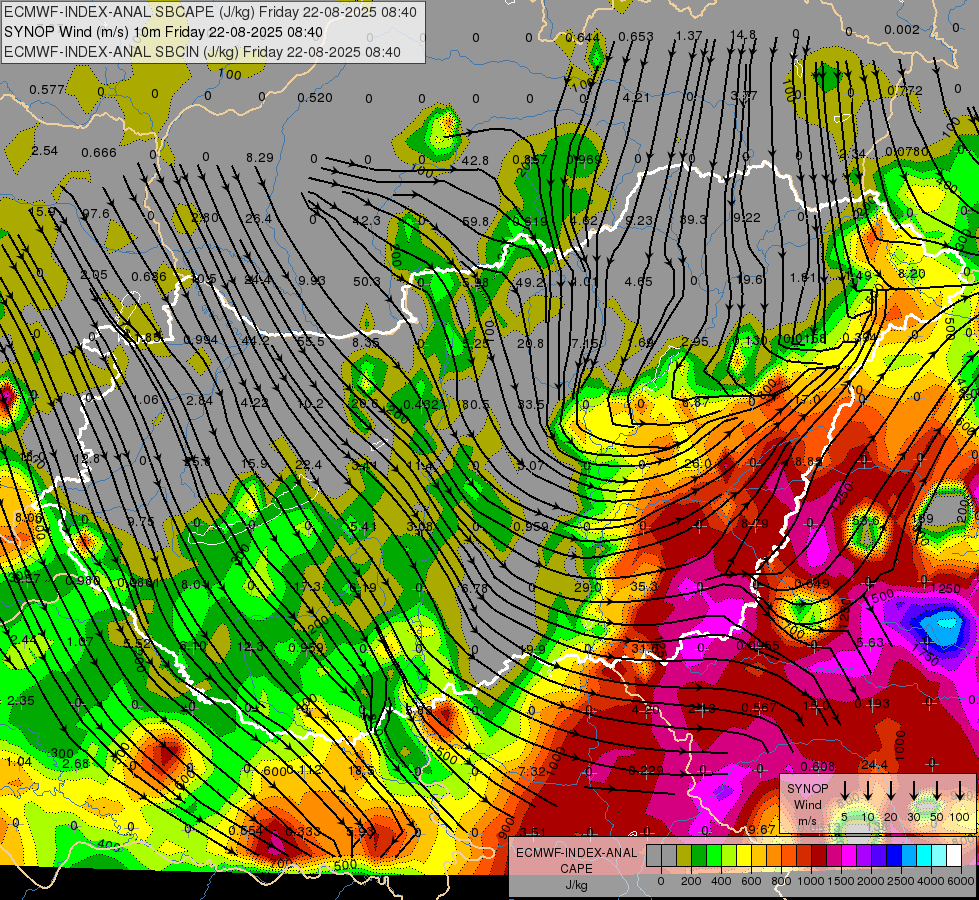Viewport: 979px width, 900px height.
Task: Click the 20 m/s arrow in SYNOP Wind legend
Action: click(x=891, y=791)
